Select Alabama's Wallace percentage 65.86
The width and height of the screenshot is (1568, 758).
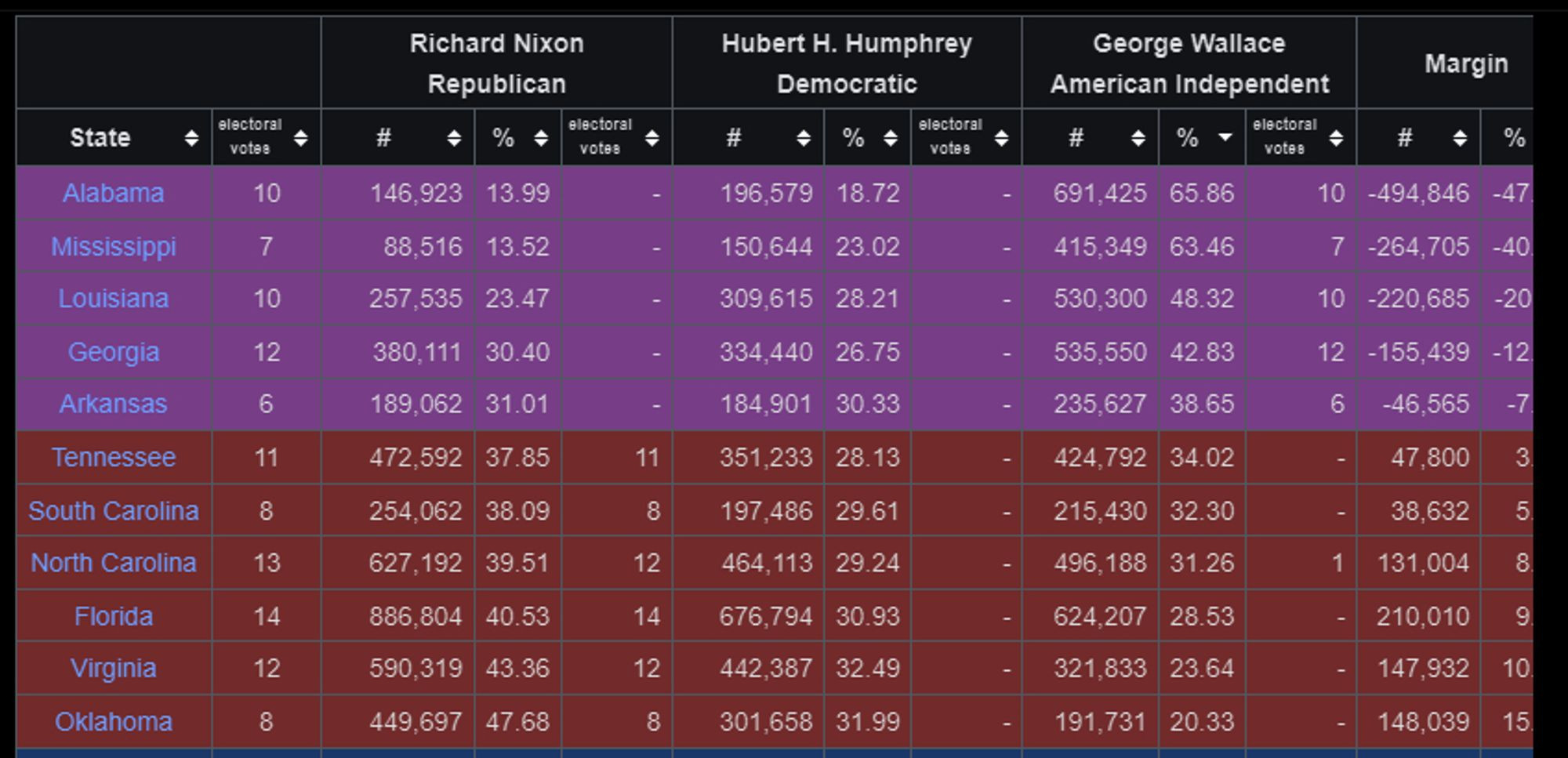pos(1202,193)
